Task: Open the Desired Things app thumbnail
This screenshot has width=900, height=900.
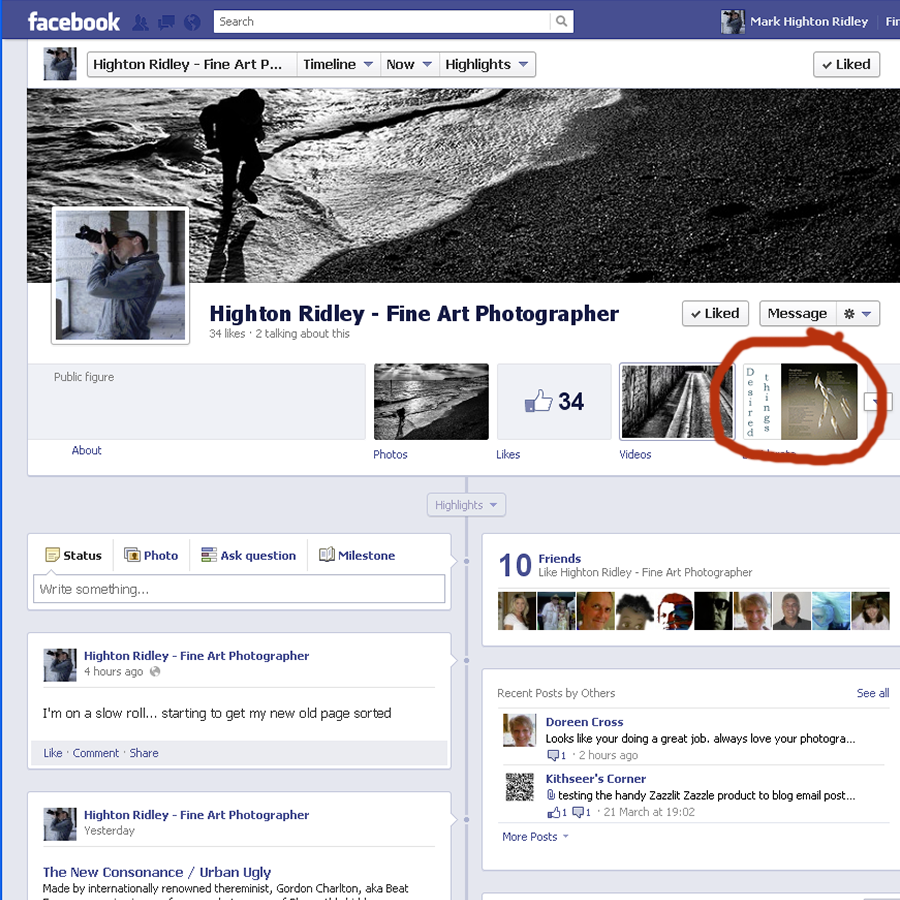Action: click(800, 402)
